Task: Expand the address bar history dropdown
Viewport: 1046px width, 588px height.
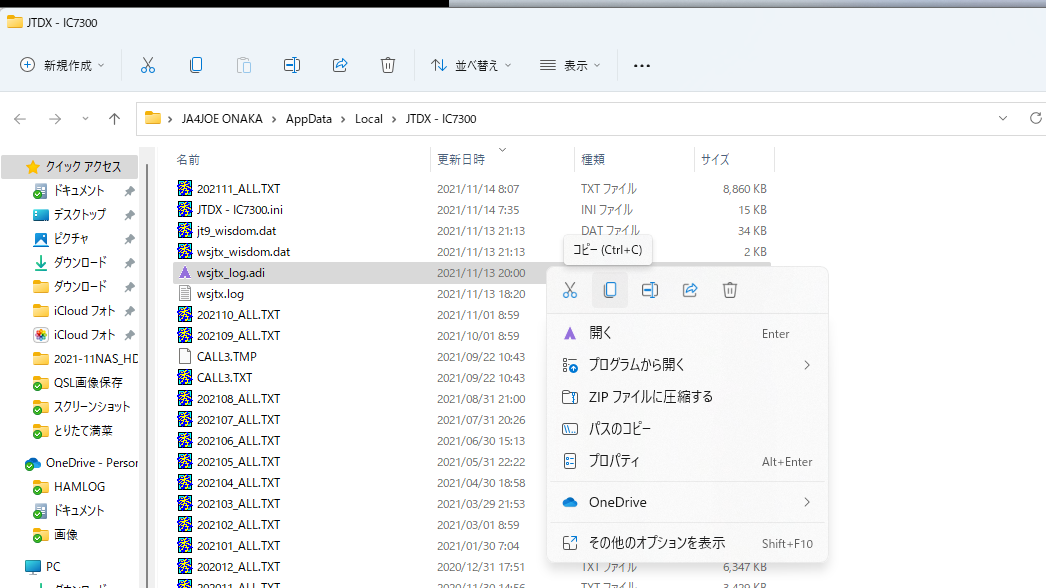Action: pyautogui.click(x=1003, y=118)
